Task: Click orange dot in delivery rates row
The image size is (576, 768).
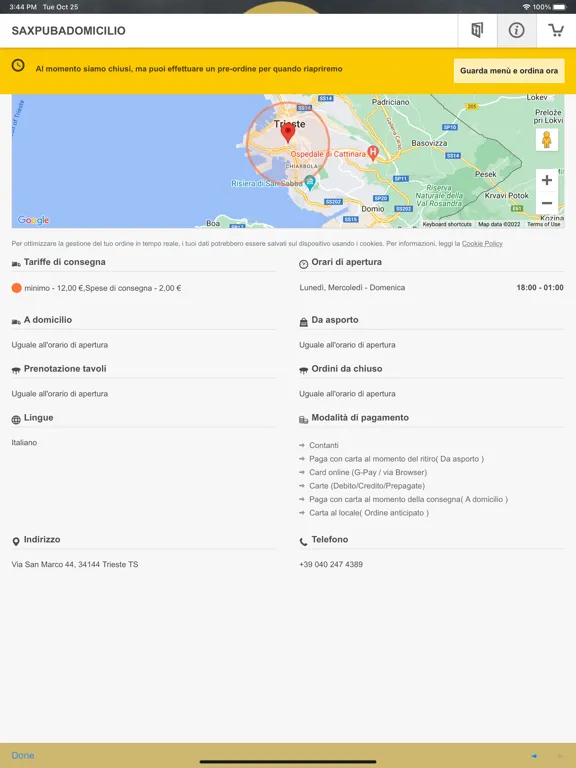Action: (17, 288)
